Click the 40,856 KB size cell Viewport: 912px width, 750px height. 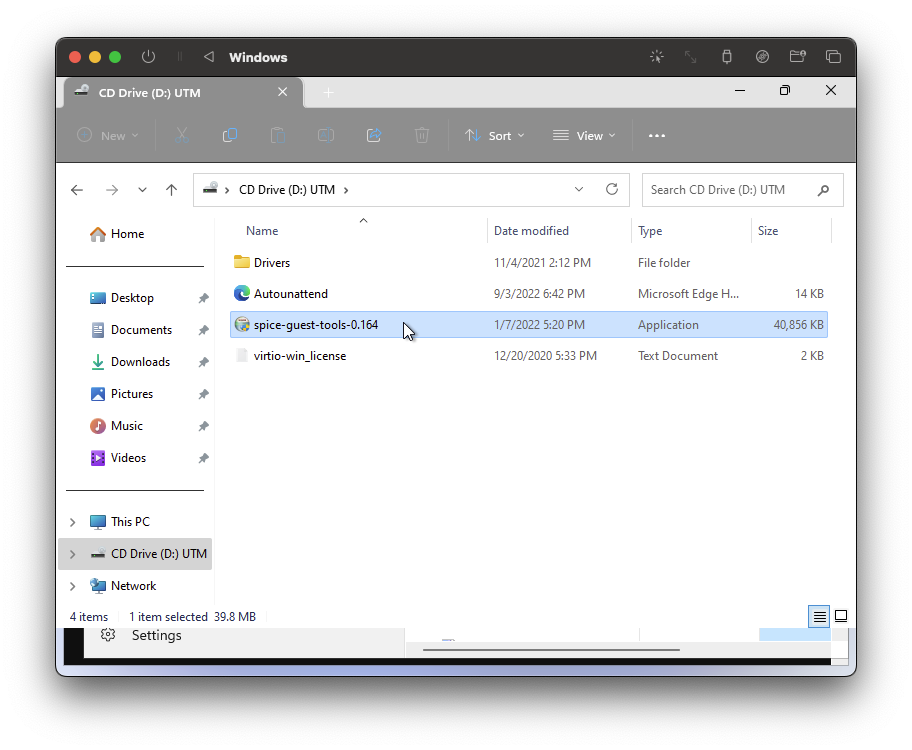(798, 325)
